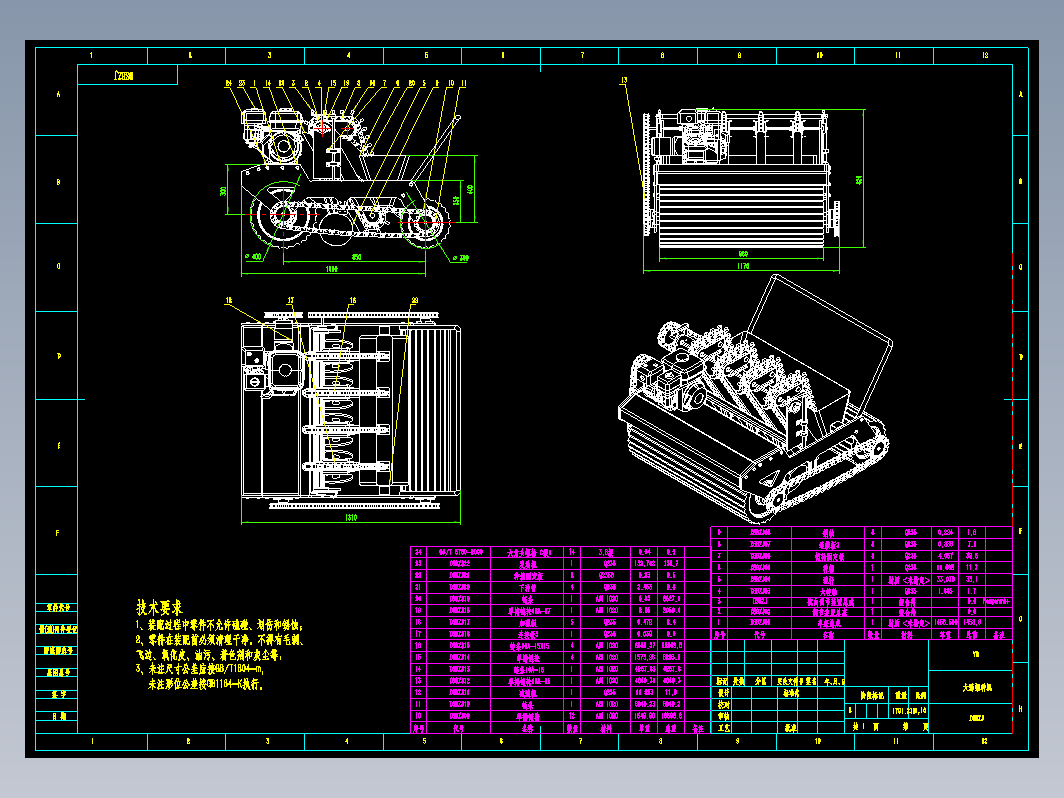The height and width of the screenshot is (798, 1064).
Task: Select the 序号 header of the left parts list
Action: click(x=419, y=728)
